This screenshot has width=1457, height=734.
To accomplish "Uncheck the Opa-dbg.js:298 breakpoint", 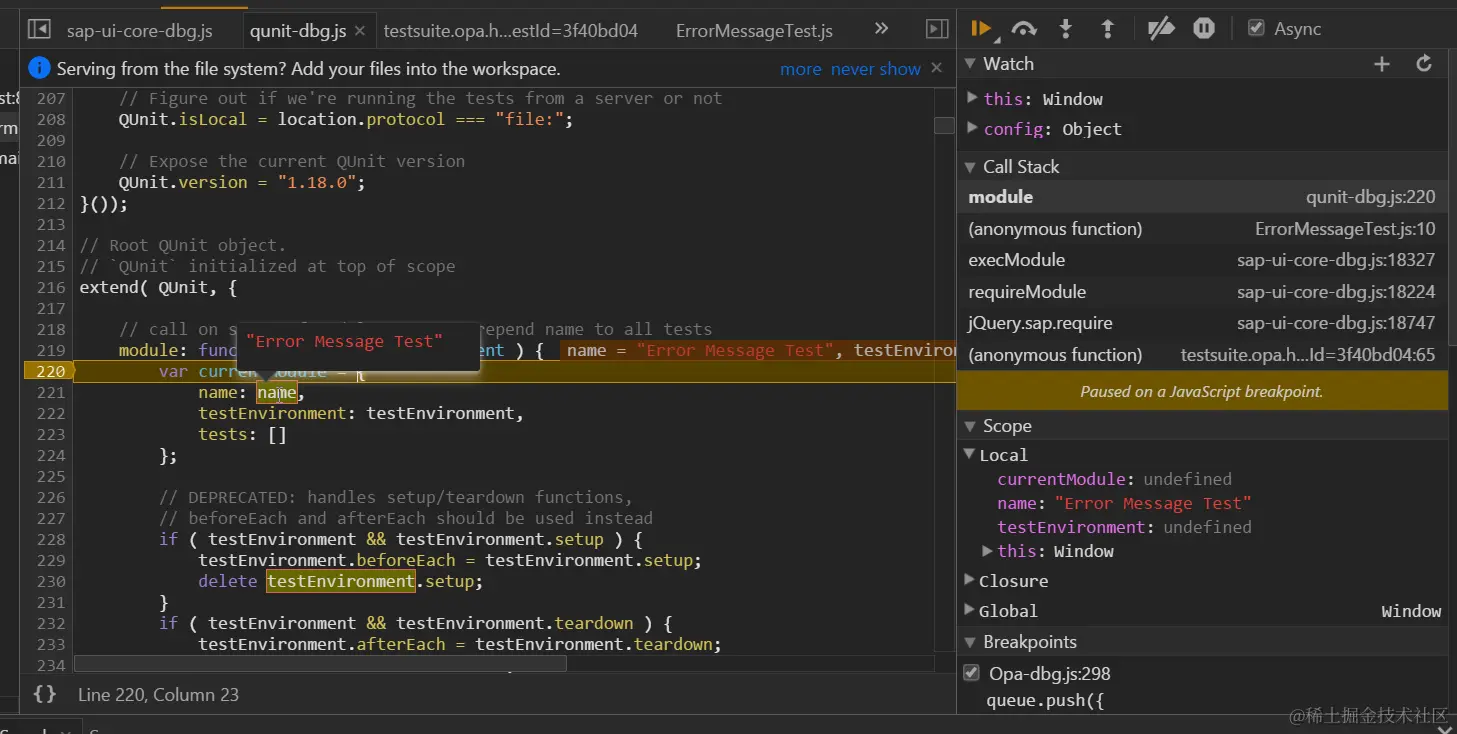I will click(x=971, y=673).
